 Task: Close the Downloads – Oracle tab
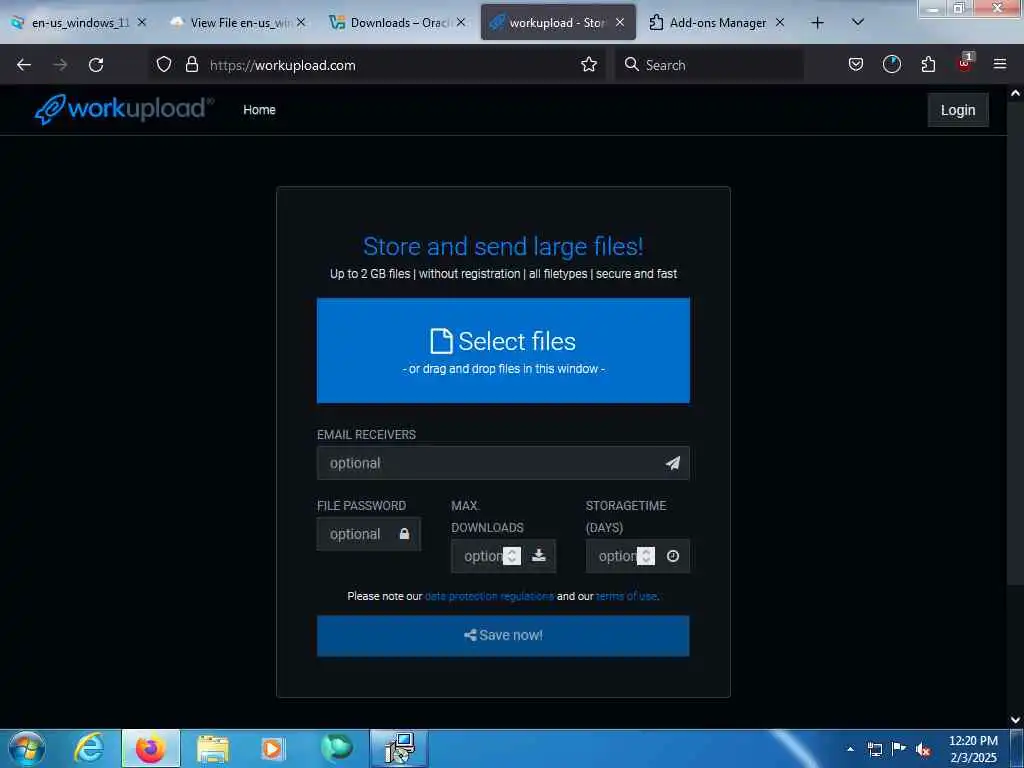pos(461,23)
